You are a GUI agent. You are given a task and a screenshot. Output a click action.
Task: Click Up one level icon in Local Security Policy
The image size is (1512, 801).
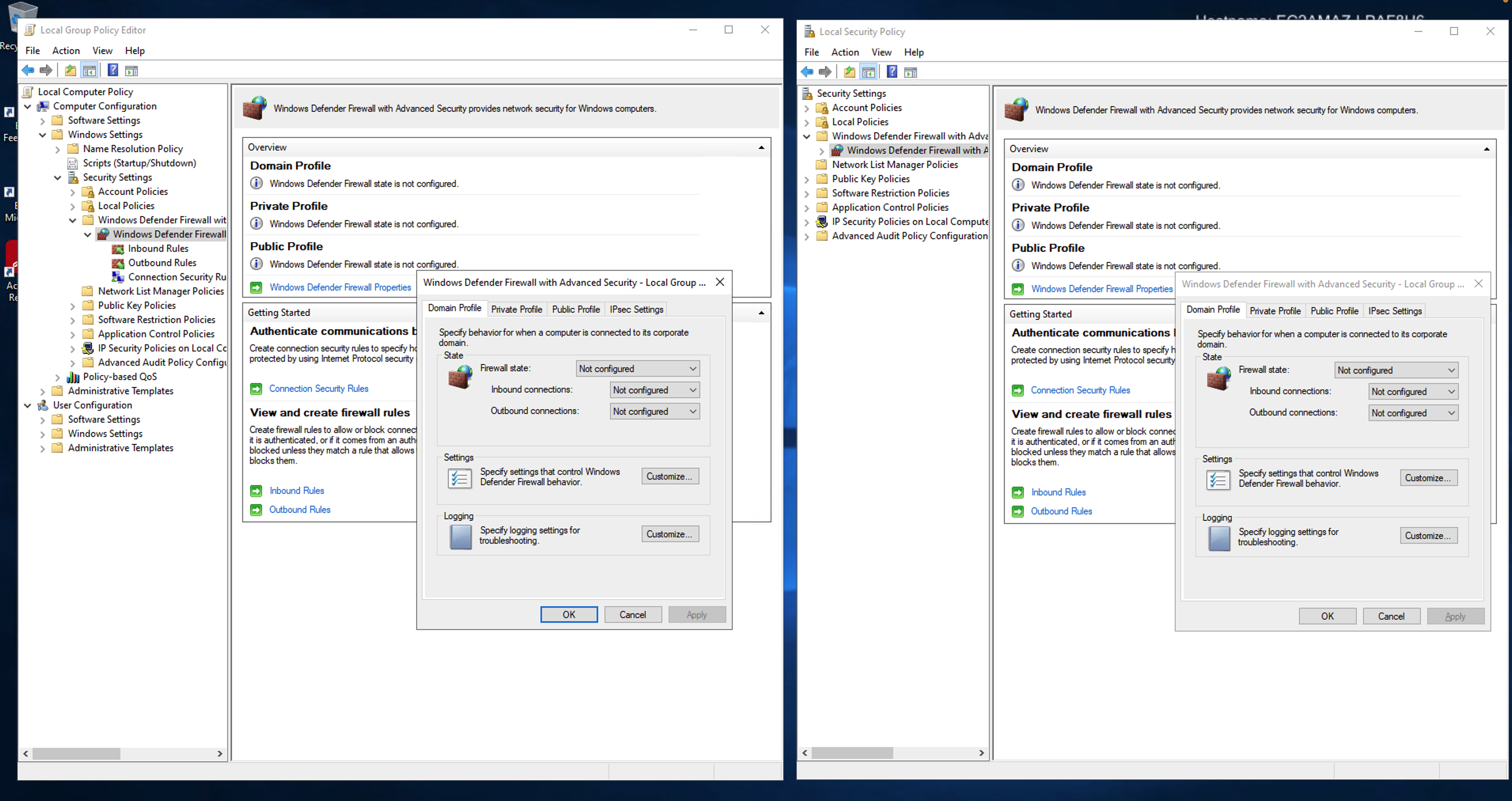(x=849, y=72)
